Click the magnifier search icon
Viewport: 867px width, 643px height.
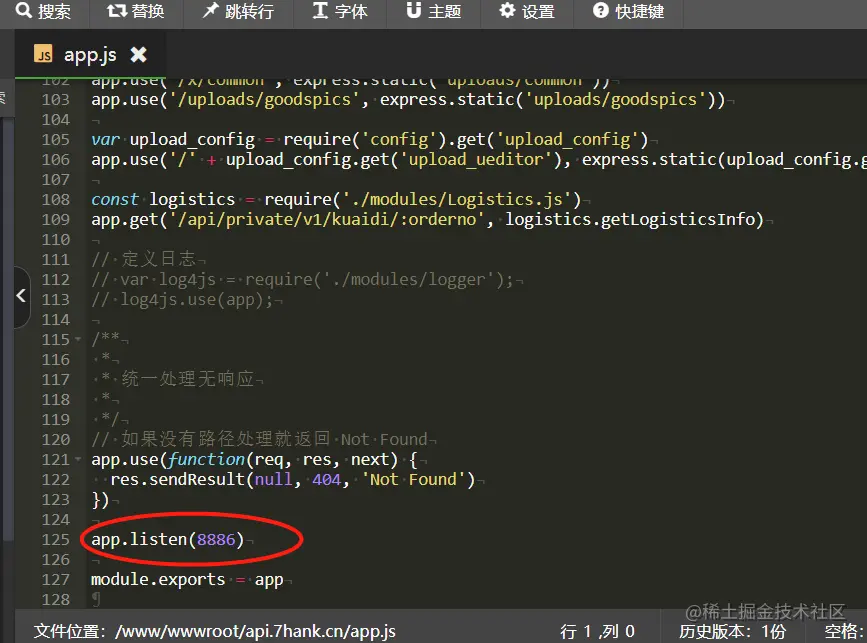point(24,10)
